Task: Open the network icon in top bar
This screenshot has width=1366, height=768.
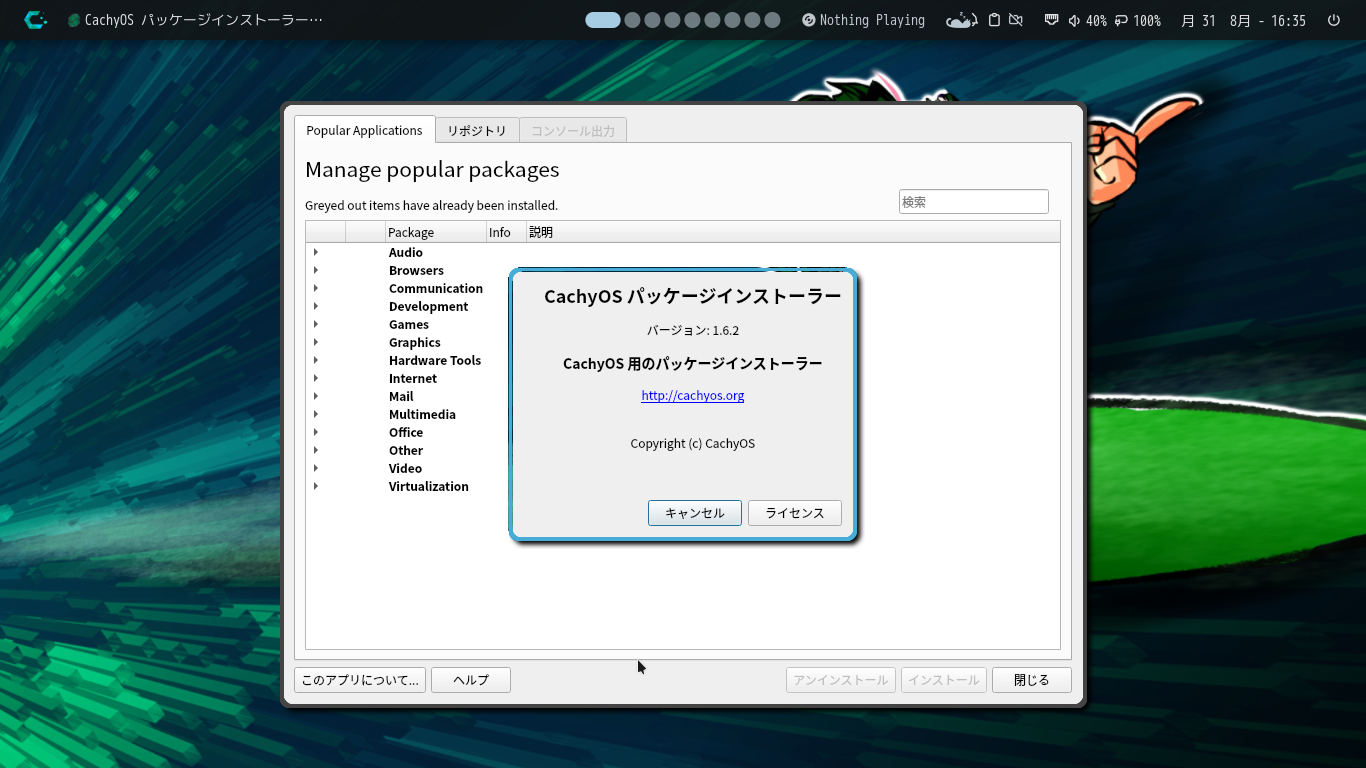Action: pos(1051,20)
